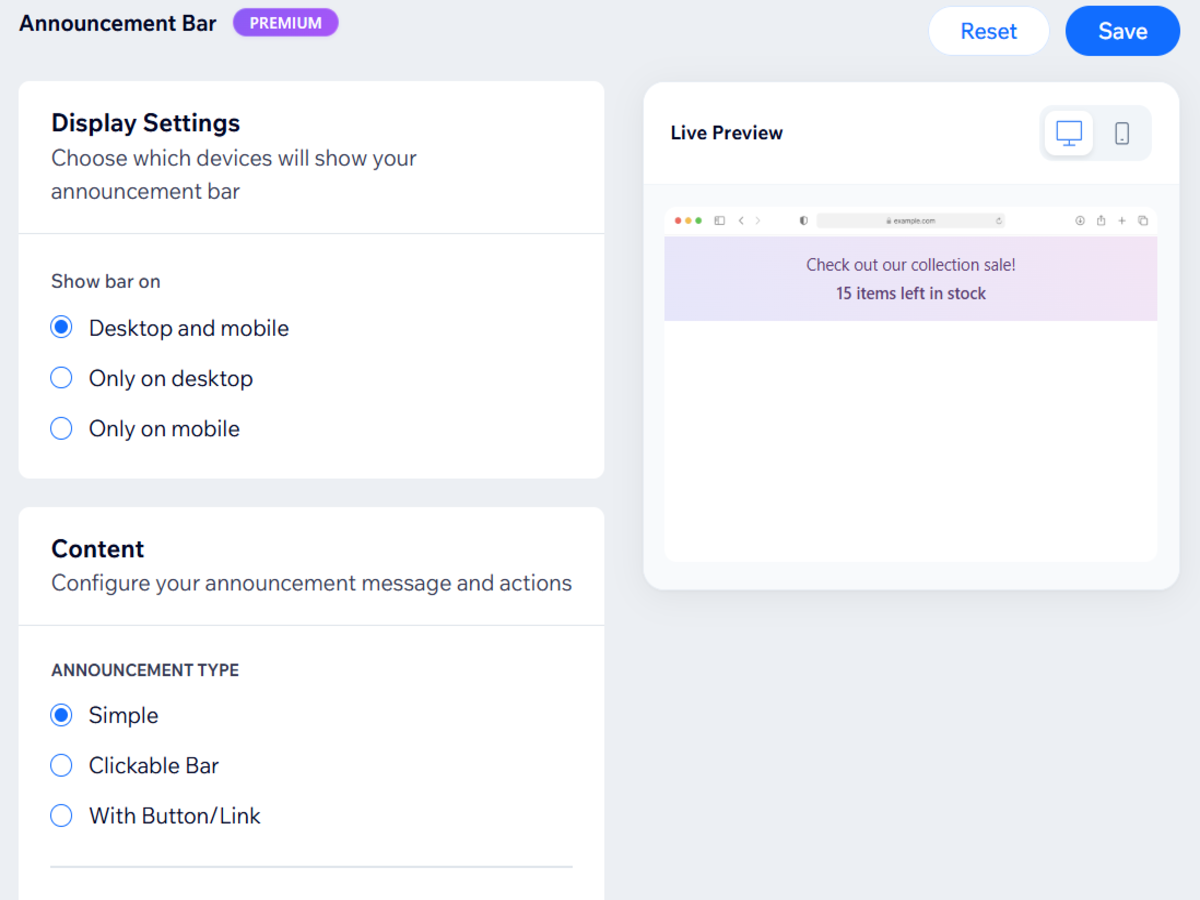Screen dimensions: 1200x900
Task: Save the announcement bar settings
Action: 1122,31
